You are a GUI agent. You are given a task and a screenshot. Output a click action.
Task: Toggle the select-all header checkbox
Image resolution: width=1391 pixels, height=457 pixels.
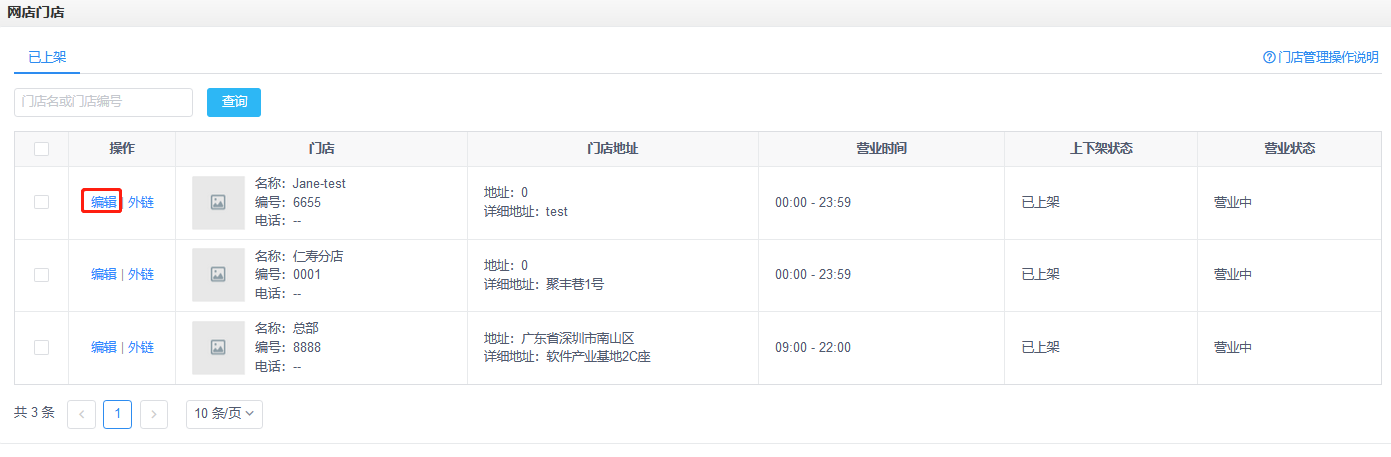coord(41,149)
